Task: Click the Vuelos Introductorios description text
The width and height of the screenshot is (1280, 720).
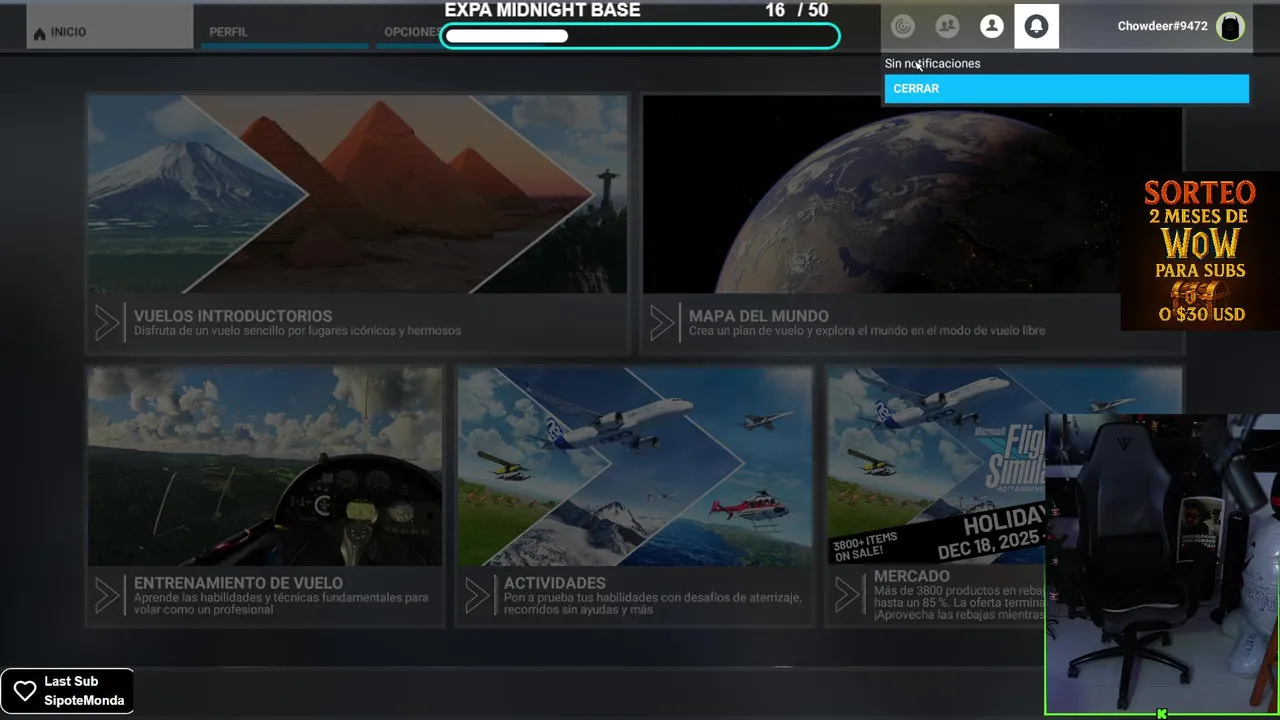Action: tap(297, 331)
